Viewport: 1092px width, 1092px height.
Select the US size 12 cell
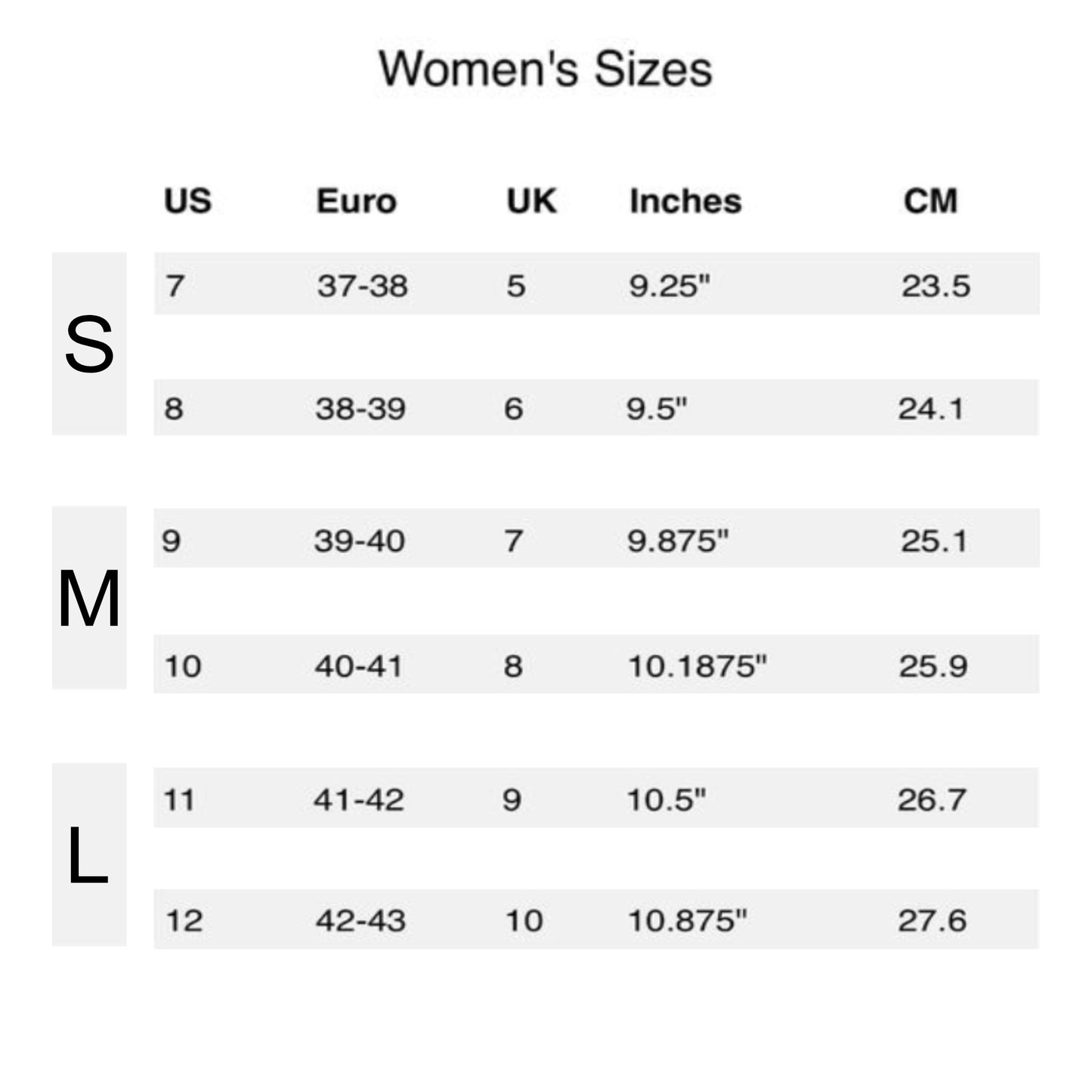[184, 920]
